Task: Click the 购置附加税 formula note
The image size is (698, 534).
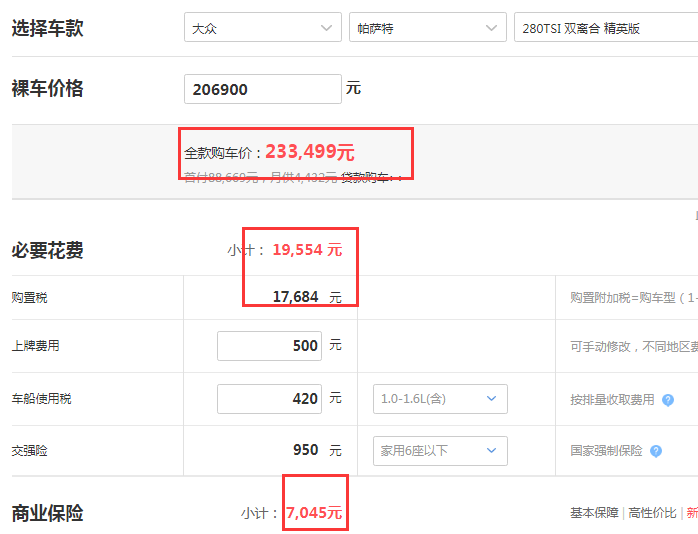Action: click(x=634, y=297)
